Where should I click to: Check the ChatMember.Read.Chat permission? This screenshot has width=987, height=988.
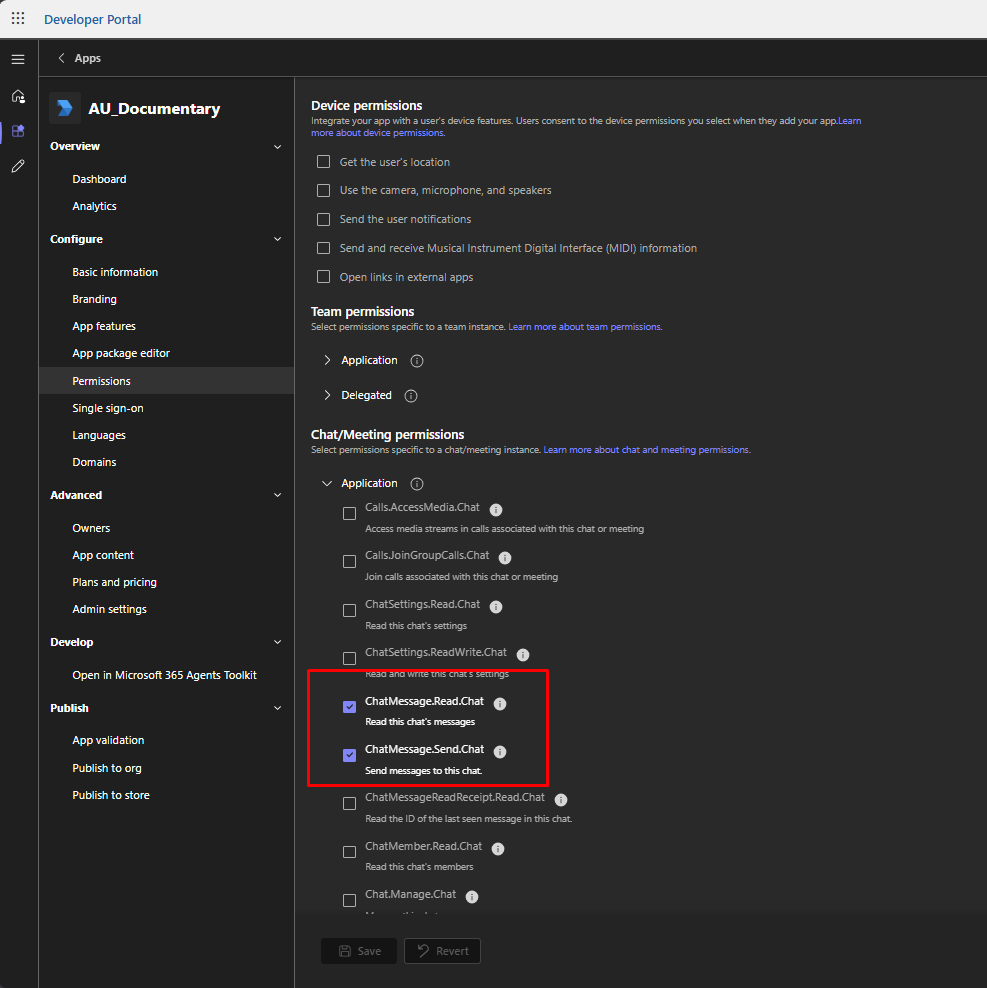click(x=349, y=852)
